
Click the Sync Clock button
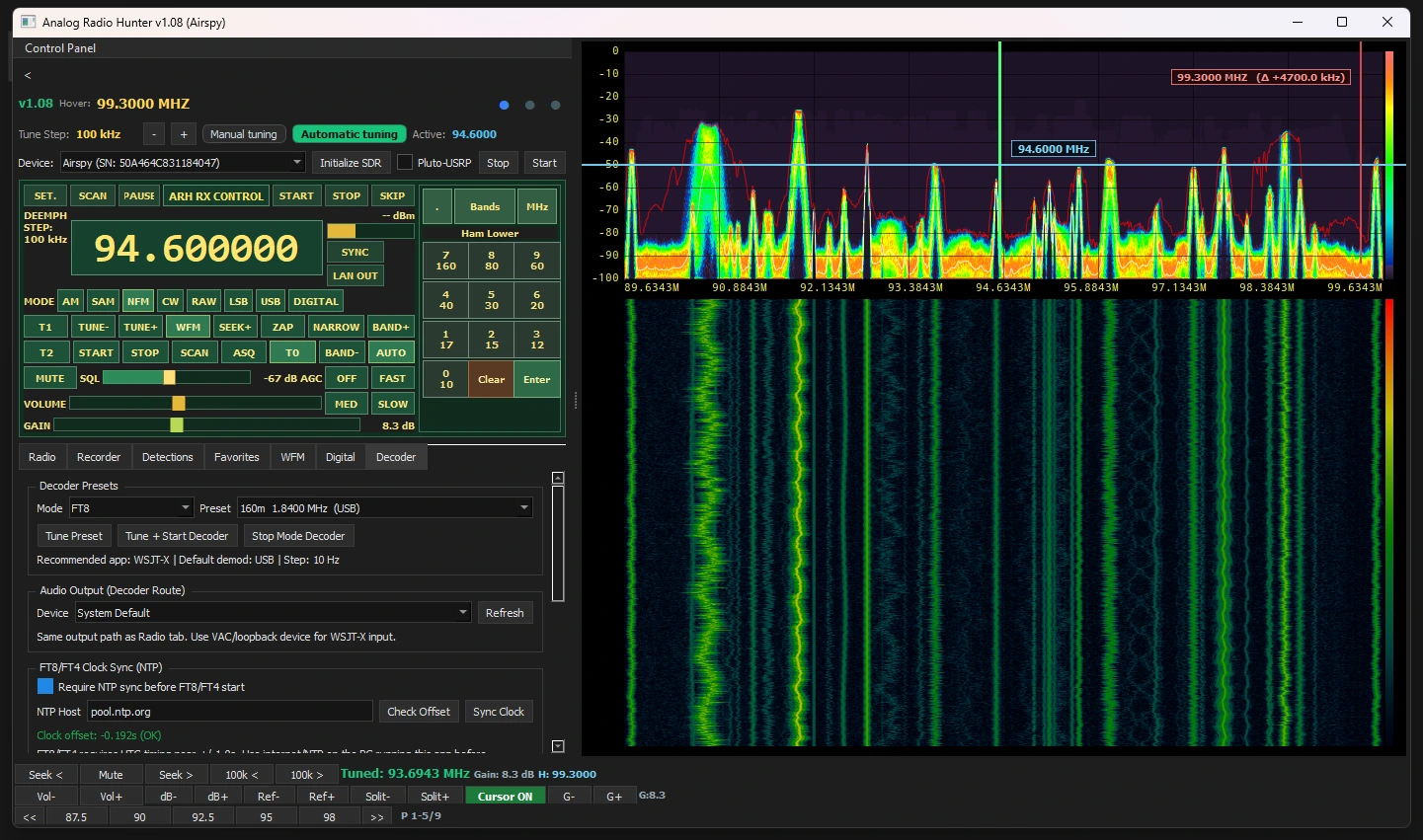click(x=499, y=711)
